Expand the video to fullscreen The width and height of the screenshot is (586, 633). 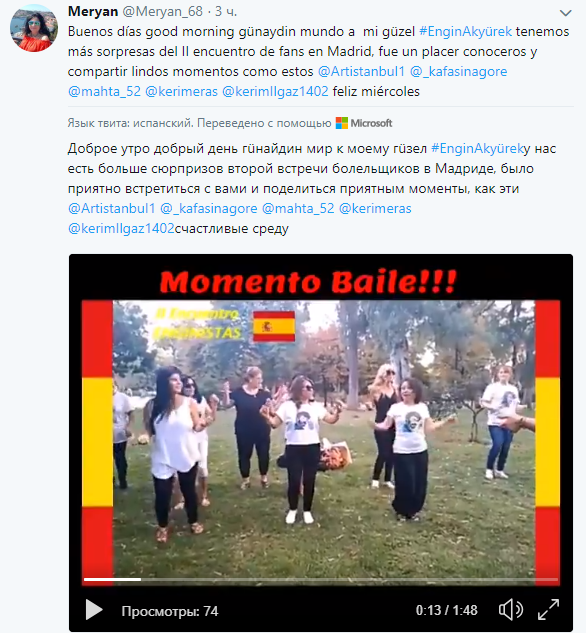point(548,610)
